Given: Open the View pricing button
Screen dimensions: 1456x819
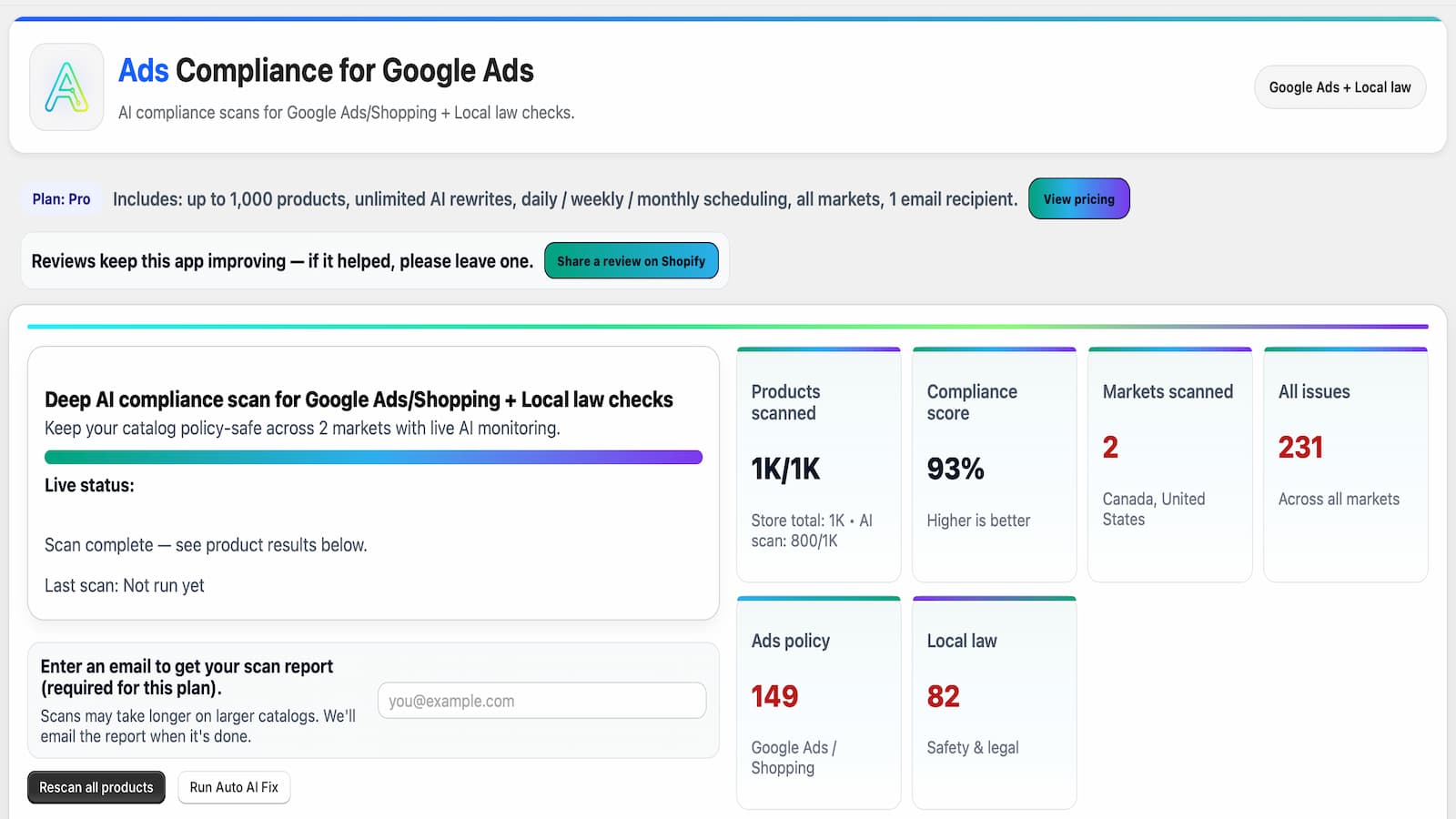Looking at the screenshot, I should pyautogui.click(x=1078, y=199).
